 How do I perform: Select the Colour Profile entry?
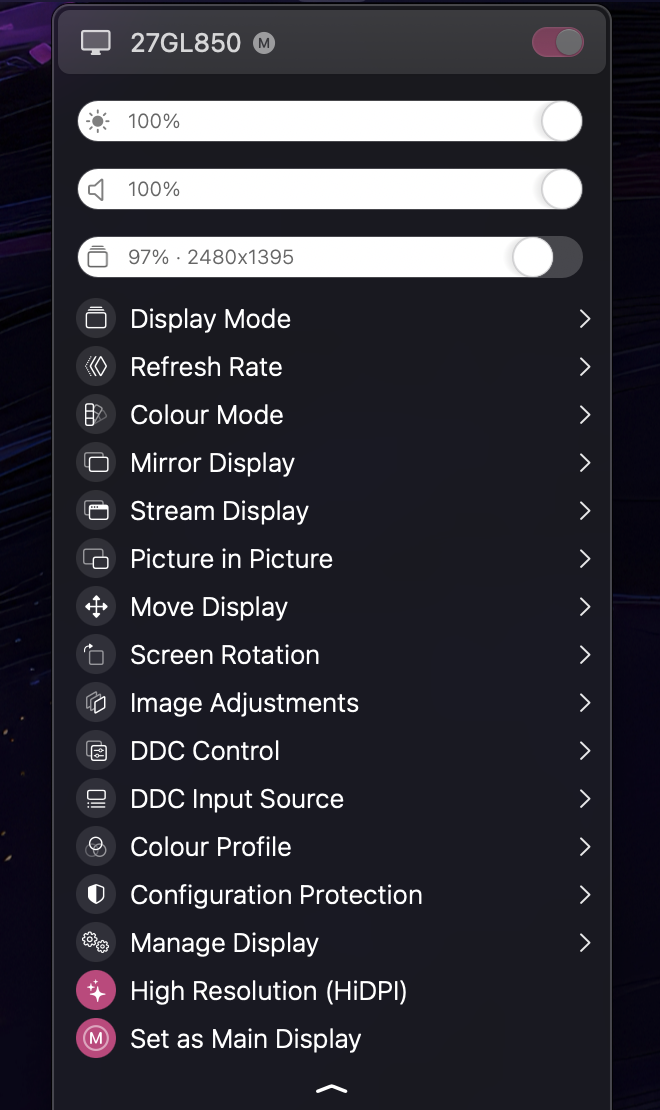(x=211, y=847)
